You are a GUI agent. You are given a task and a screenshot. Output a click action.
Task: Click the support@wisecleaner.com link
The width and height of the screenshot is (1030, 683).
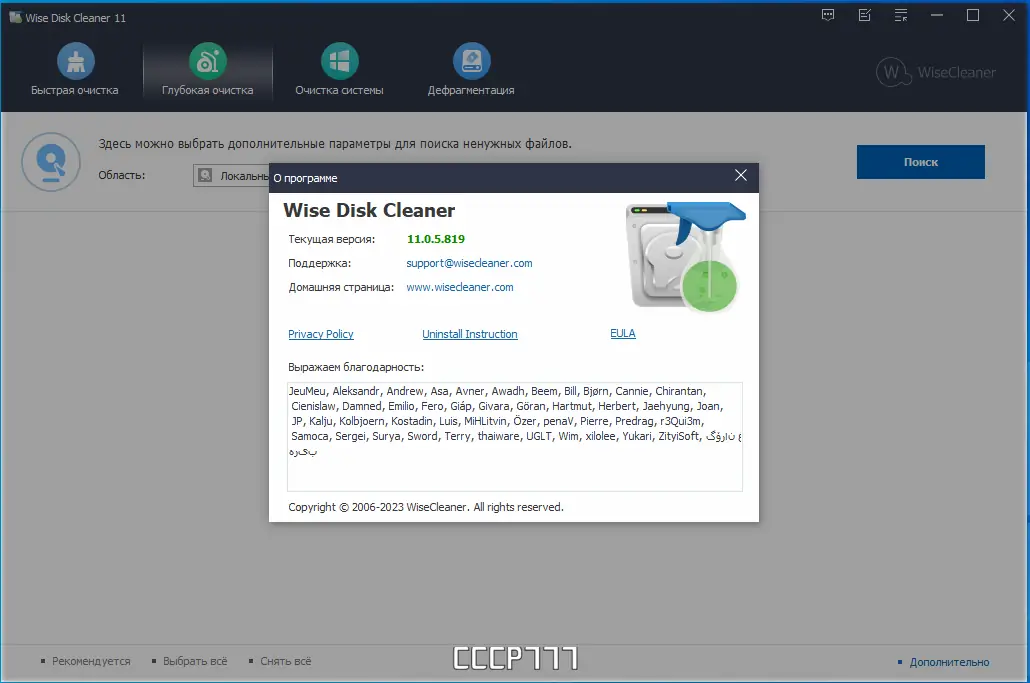[469, 263]
